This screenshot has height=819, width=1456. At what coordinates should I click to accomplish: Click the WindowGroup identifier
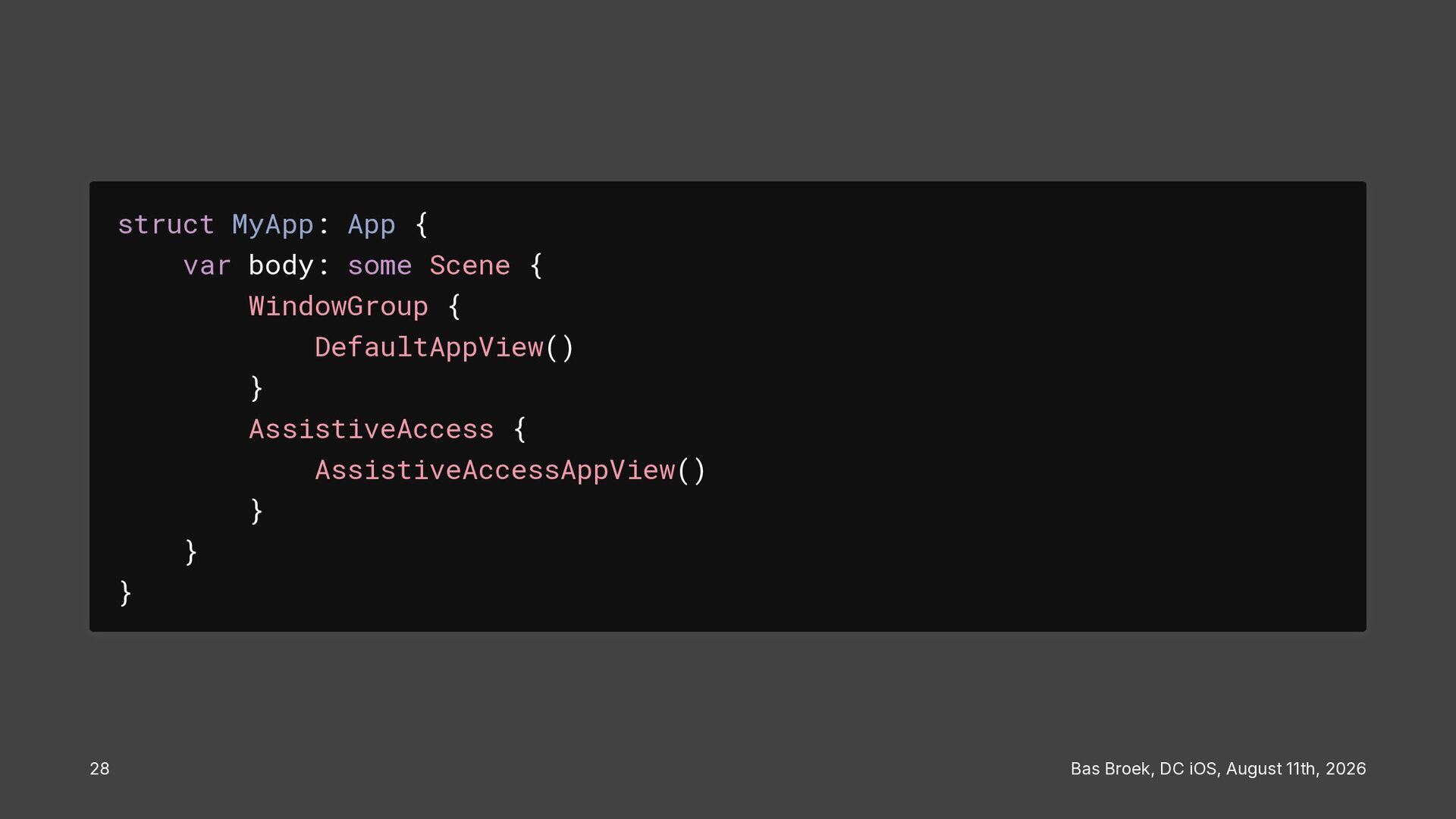[x=338, y=307]
